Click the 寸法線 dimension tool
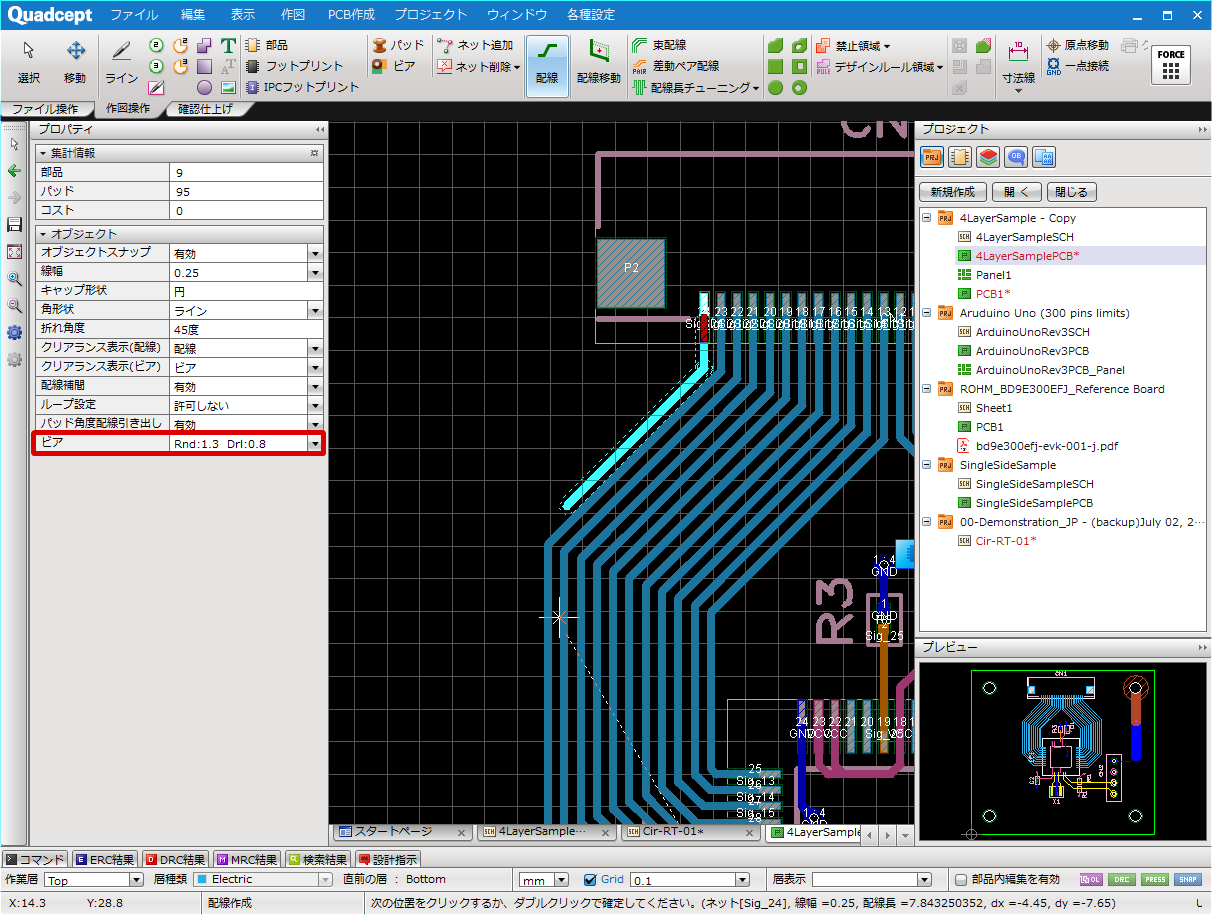The height and width of the screenshot is (915, 1212). 1018,61
